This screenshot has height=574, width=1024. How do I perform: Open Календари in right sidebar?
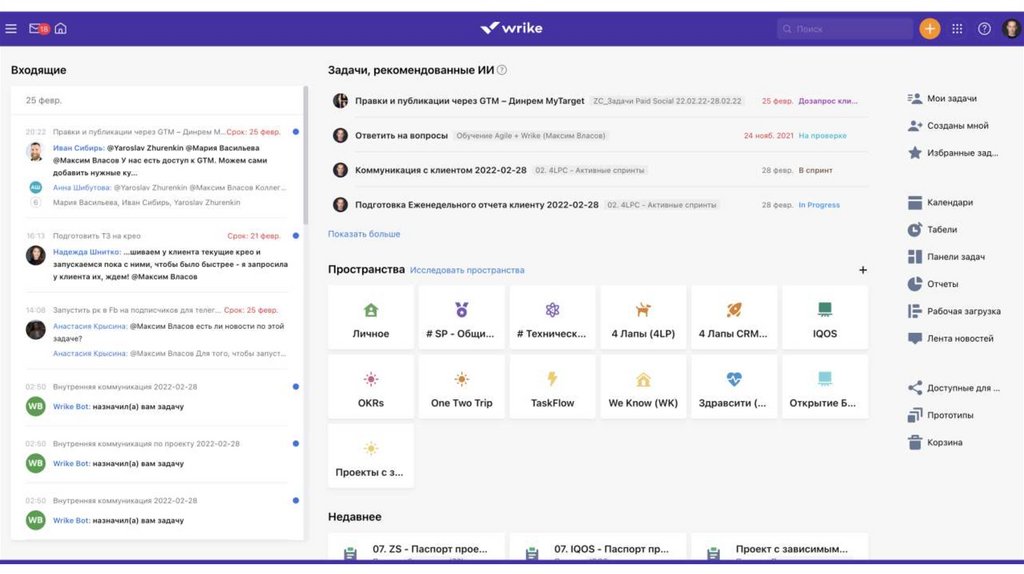tap(940, 202)
